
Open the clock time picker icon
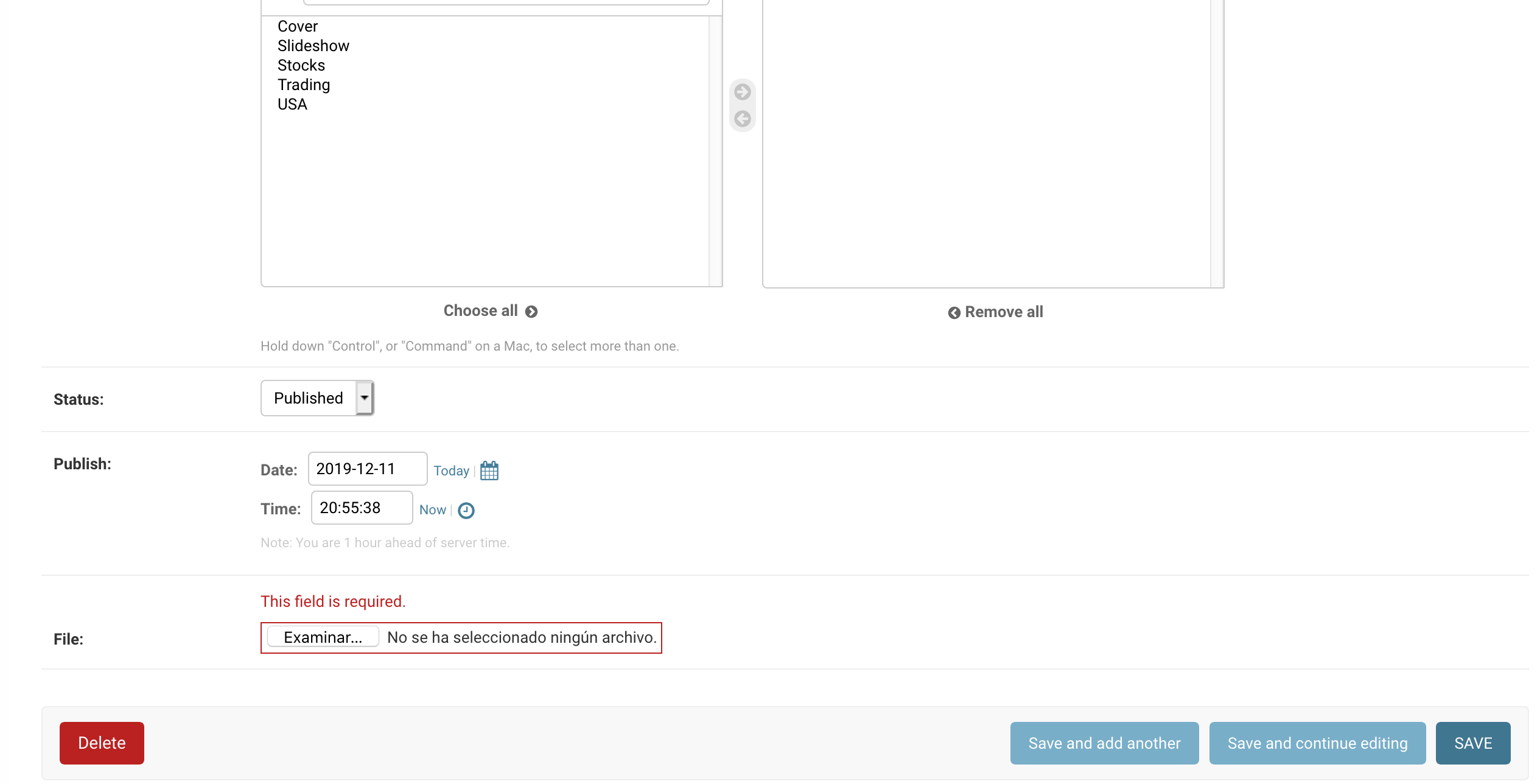(x=466, y=510)
